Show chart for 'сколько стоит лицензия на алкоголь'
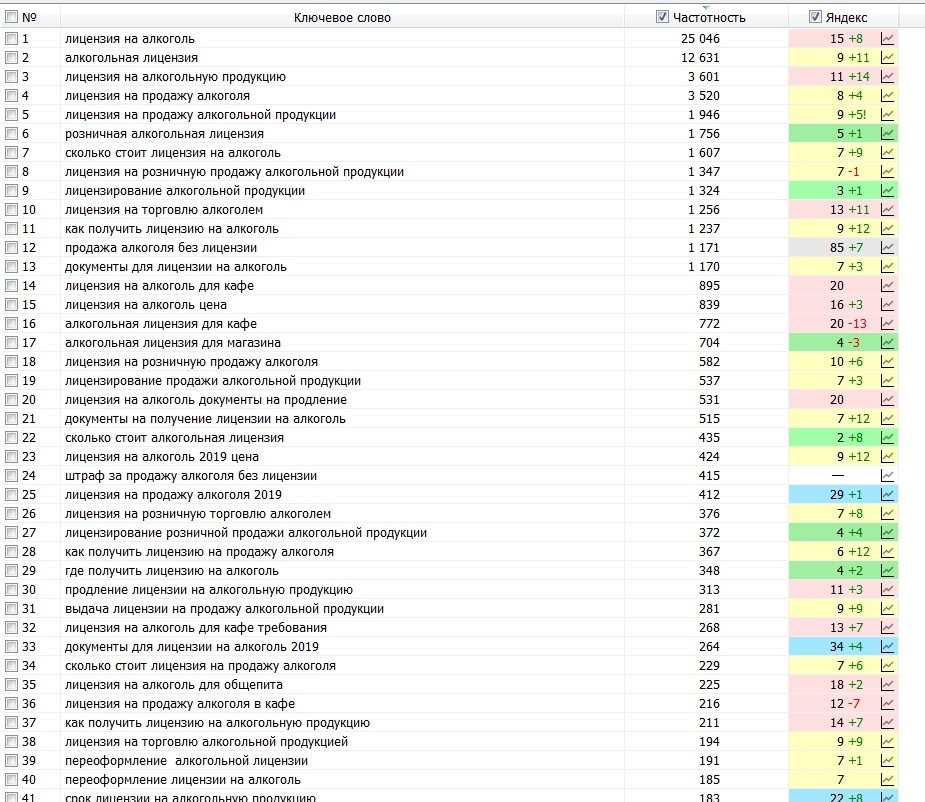 (x=887, y=153)
